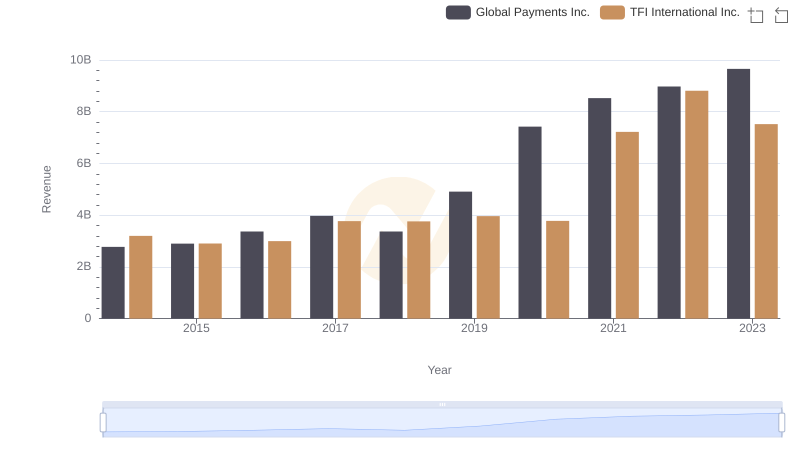Screen dimensions: 800x461
Task: Click the 4B y-axis label
Action: (84, 215)
